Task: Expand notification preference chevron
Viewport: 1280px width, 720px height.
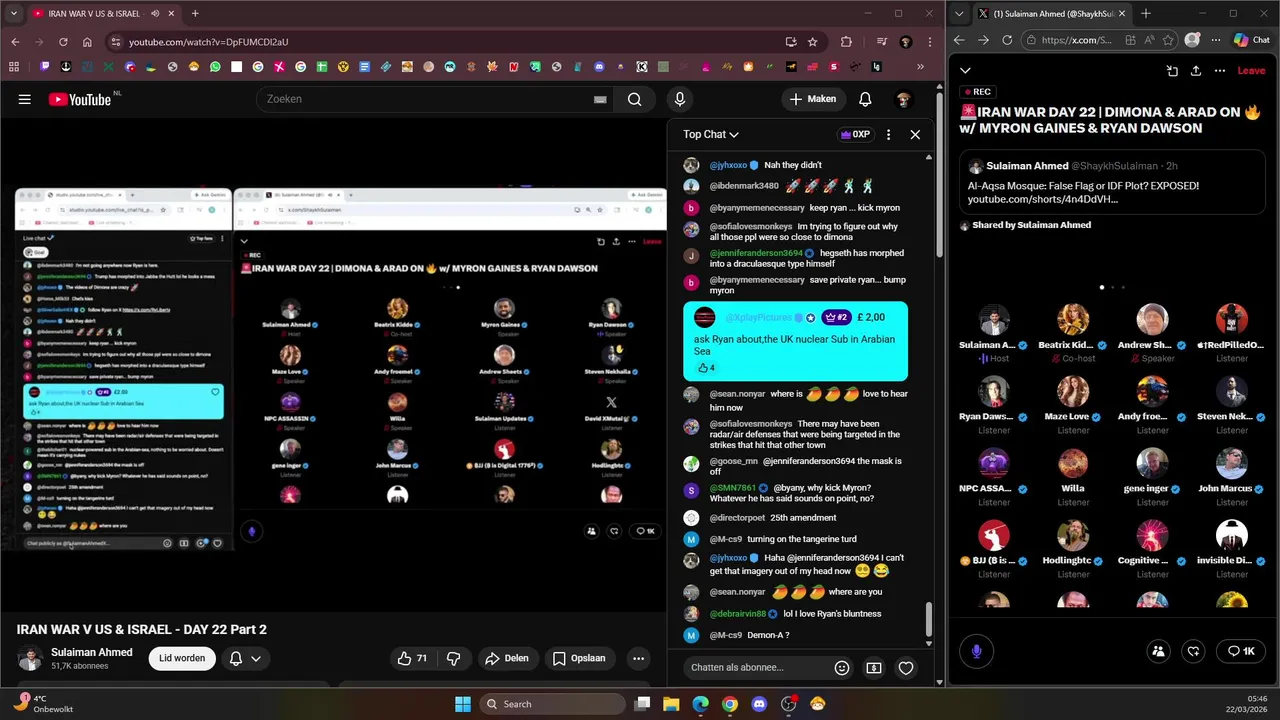Action: point(256,658)
